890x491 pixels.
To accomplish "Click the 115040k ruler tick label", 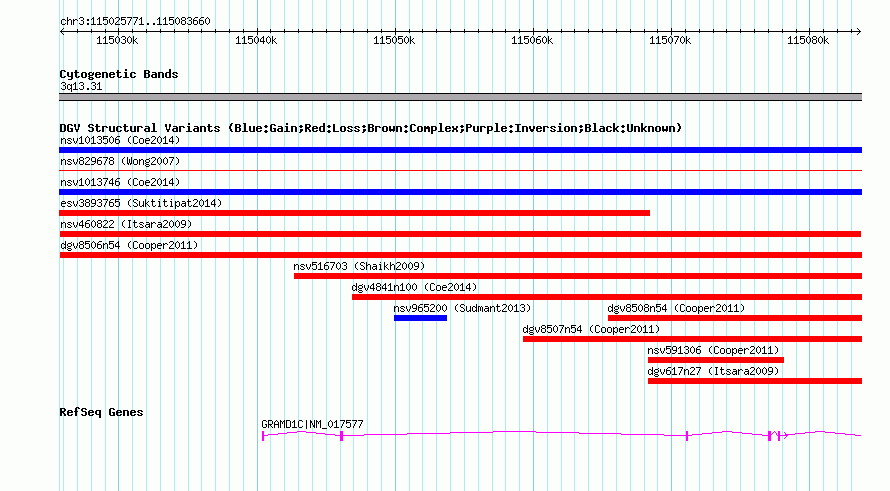I will tap(256, 40).
